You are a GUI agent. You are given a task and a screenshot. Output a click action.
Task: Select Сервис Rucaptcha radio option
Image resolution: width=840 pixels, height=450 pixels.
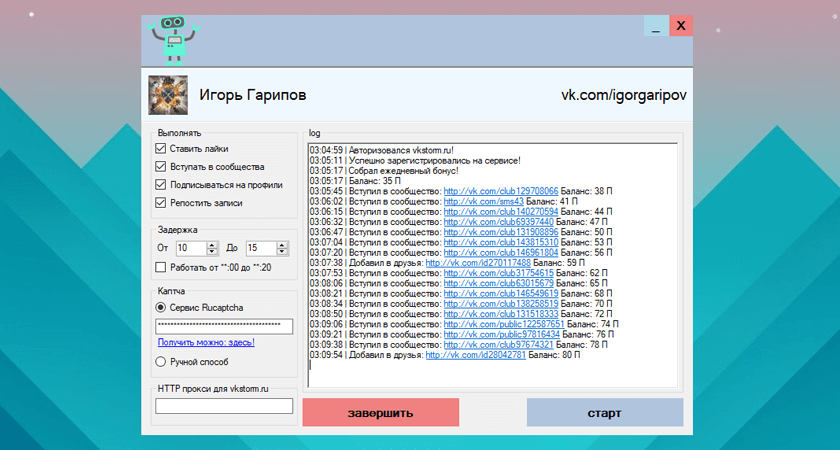pos(160,308)
